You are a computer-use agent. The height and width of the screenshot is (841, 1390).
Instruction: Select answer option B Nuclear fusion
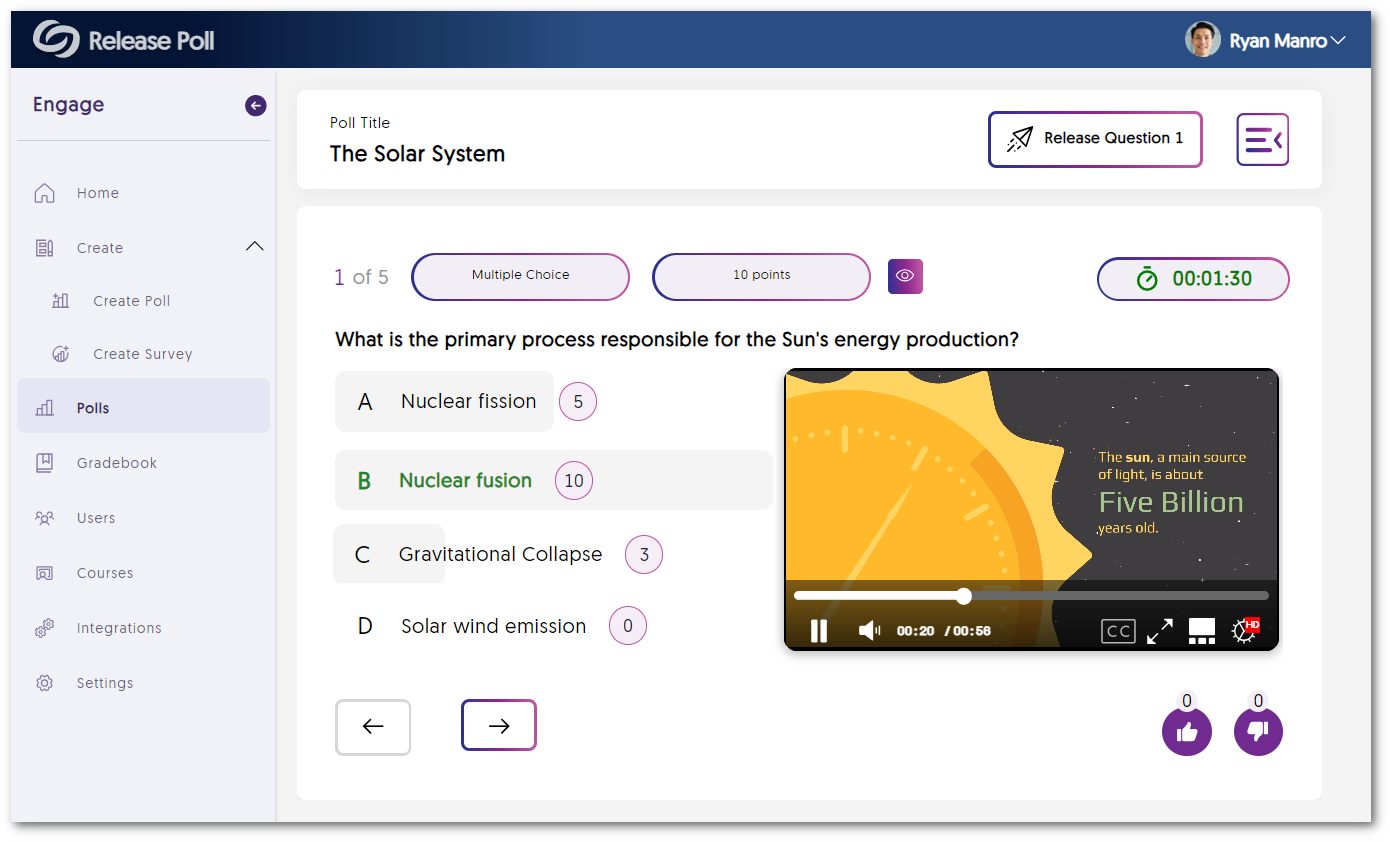pos(465,481)
